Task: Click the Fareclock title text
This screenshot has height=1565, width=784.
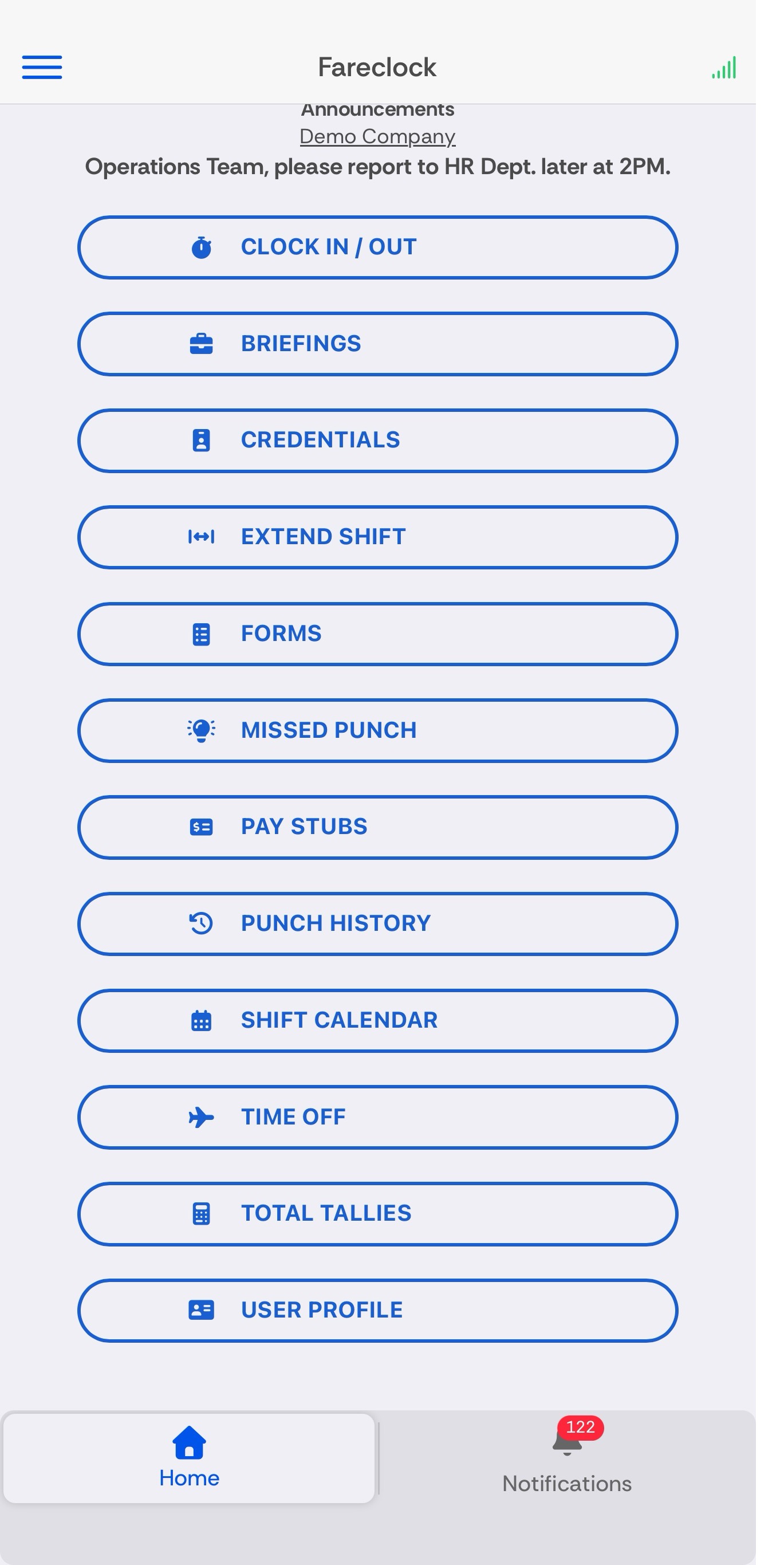Action: (377, 68)
